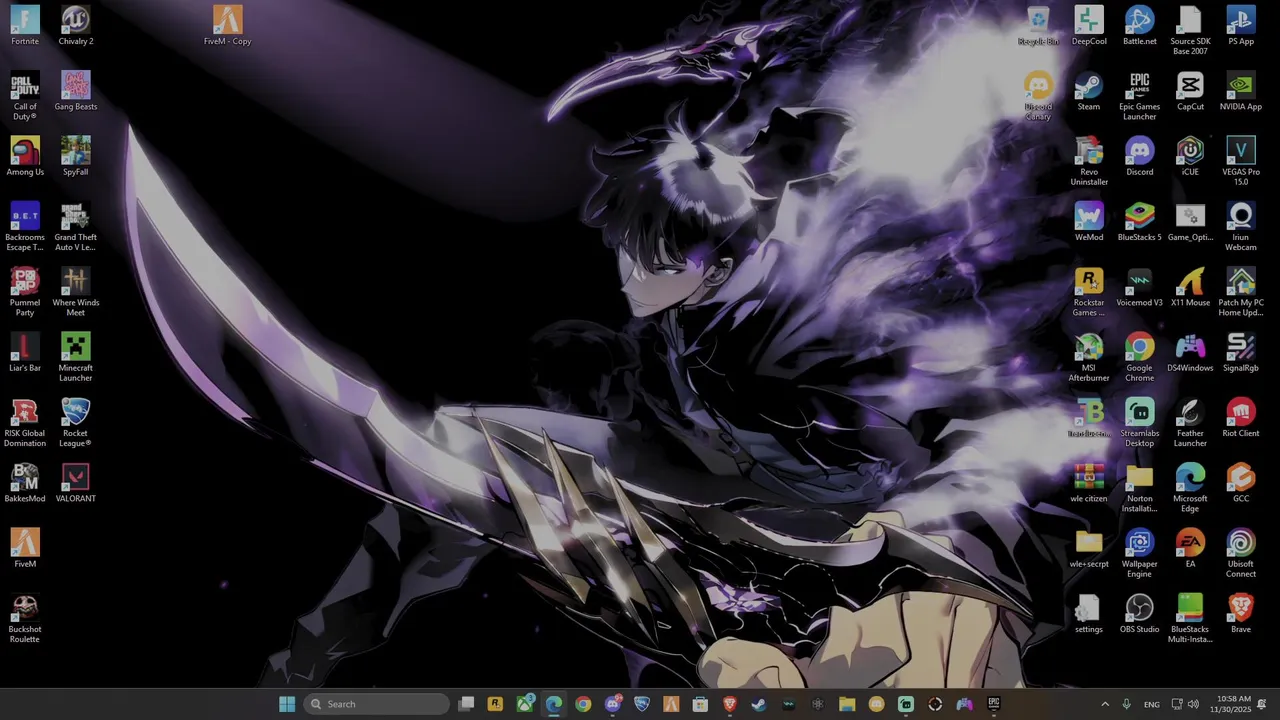The image size is (1280, 720).
Task: Open the Pummel Party shortcut
Action: [x=25, y=292]
